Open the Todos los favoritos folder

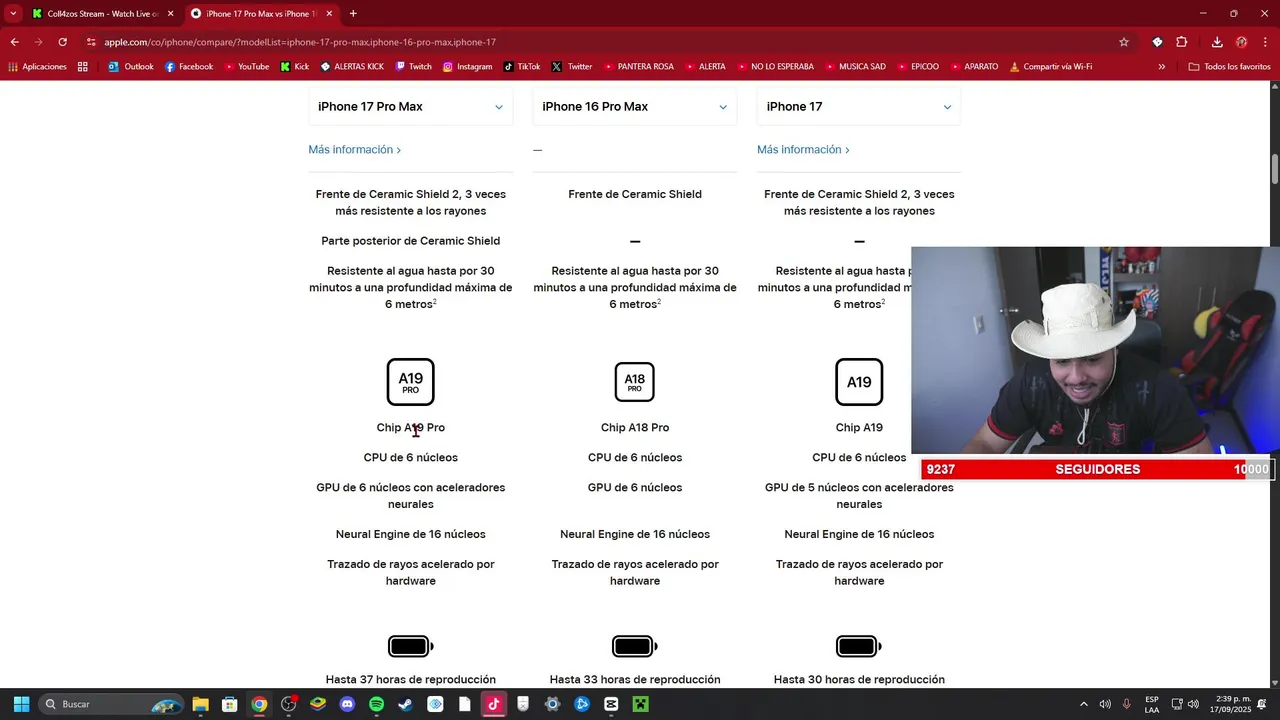point(1229,67)
